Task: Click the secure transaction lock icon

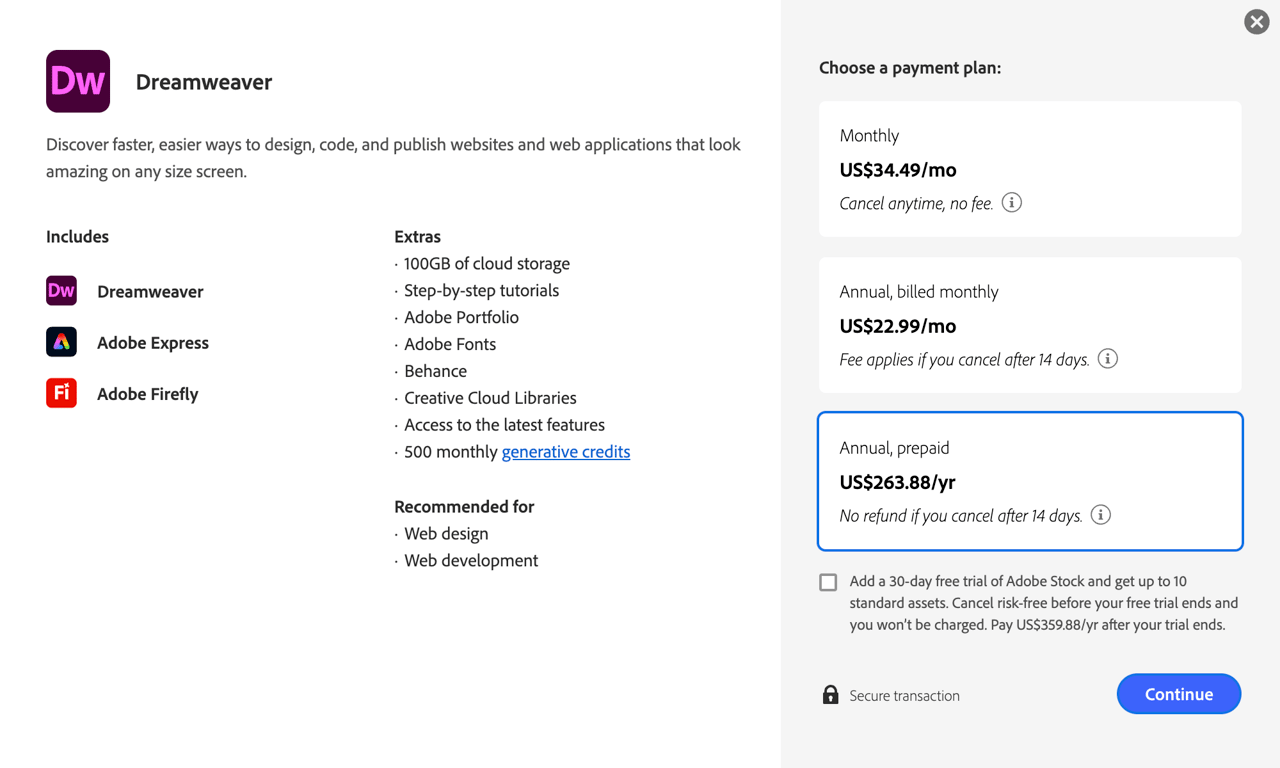Action: click(830, 694)
